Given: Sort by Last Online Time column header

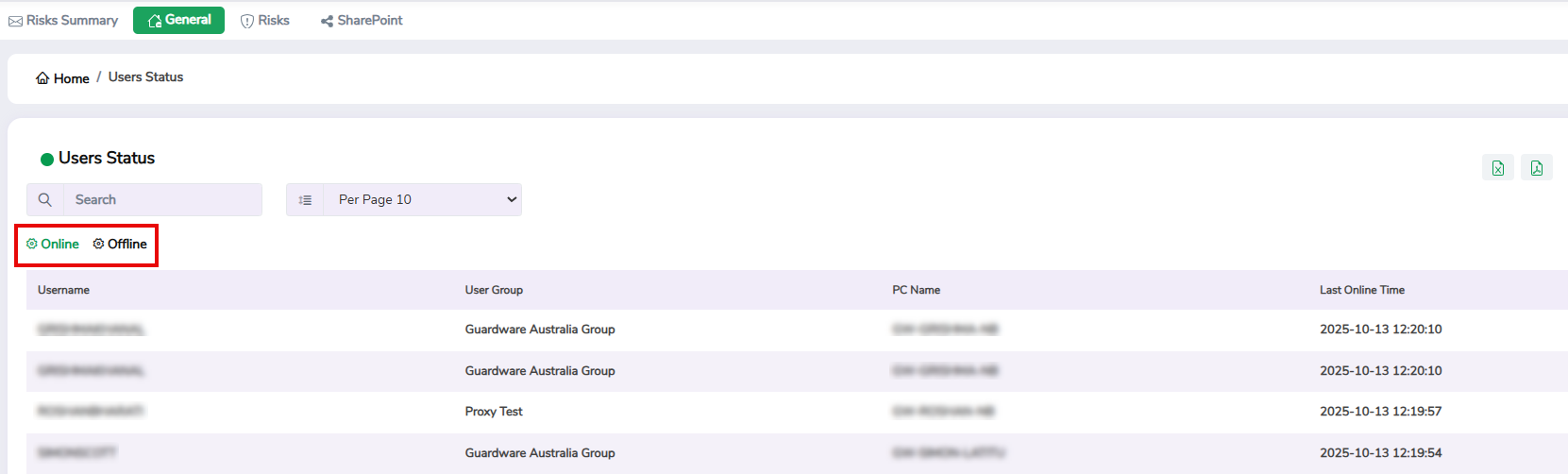Looking at the screenshot, I should pos(1361,290).
